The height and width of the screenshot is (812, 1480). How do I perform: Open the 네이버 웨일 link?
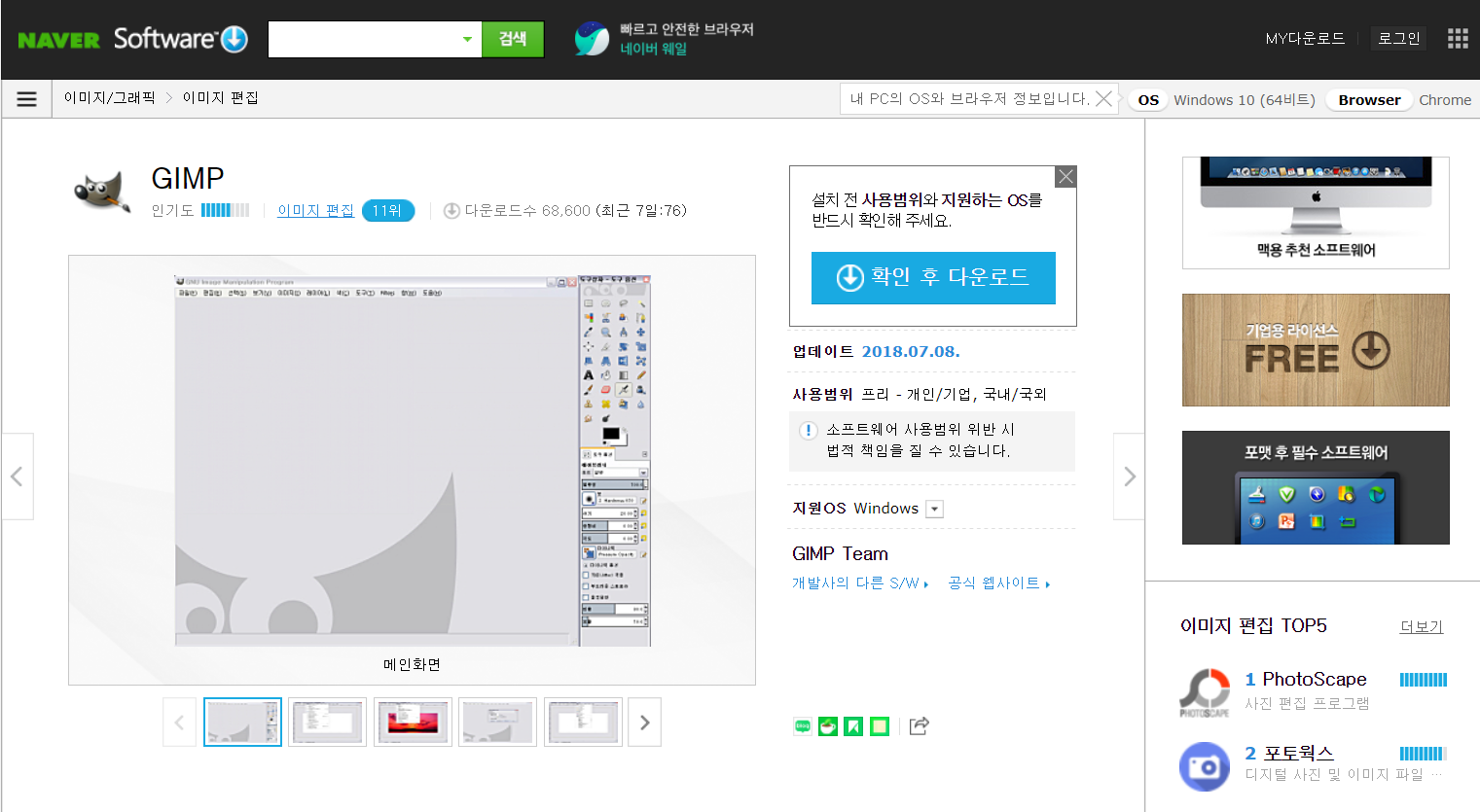tap(654, 49)
